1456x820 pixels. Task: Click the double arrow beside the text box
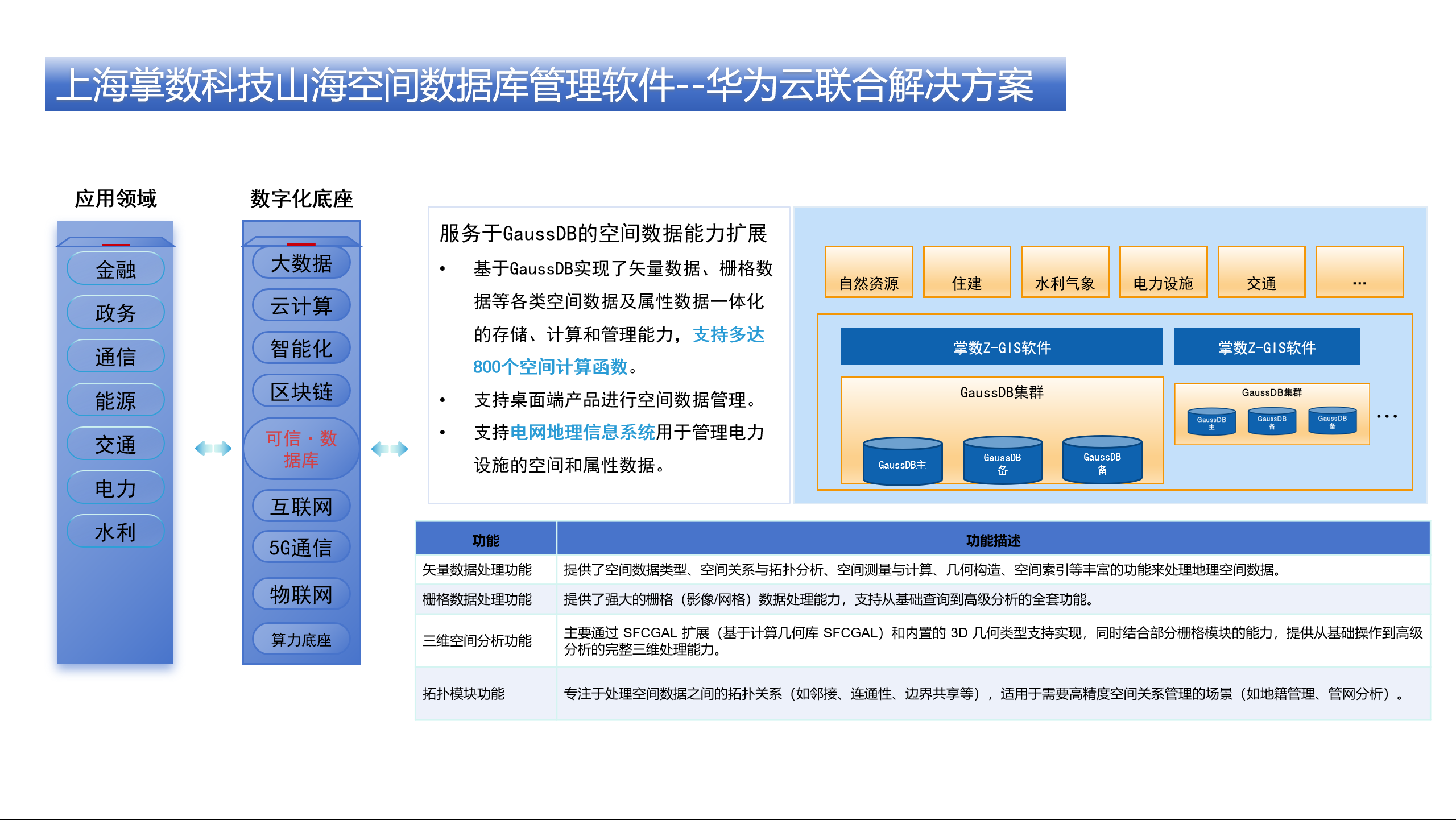point(390,449)
